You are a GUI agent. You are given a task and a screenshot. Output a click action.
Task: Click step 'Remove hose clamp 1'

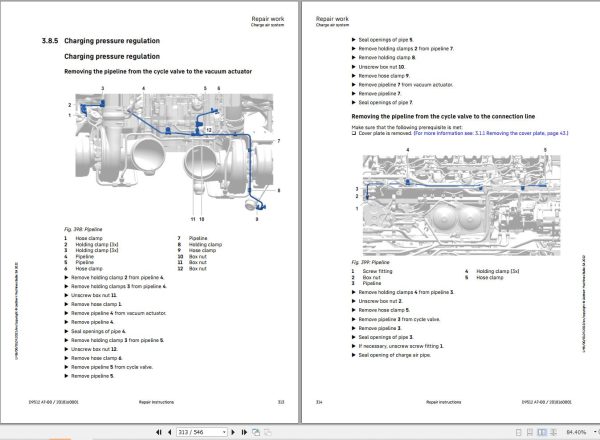(96, 304)
